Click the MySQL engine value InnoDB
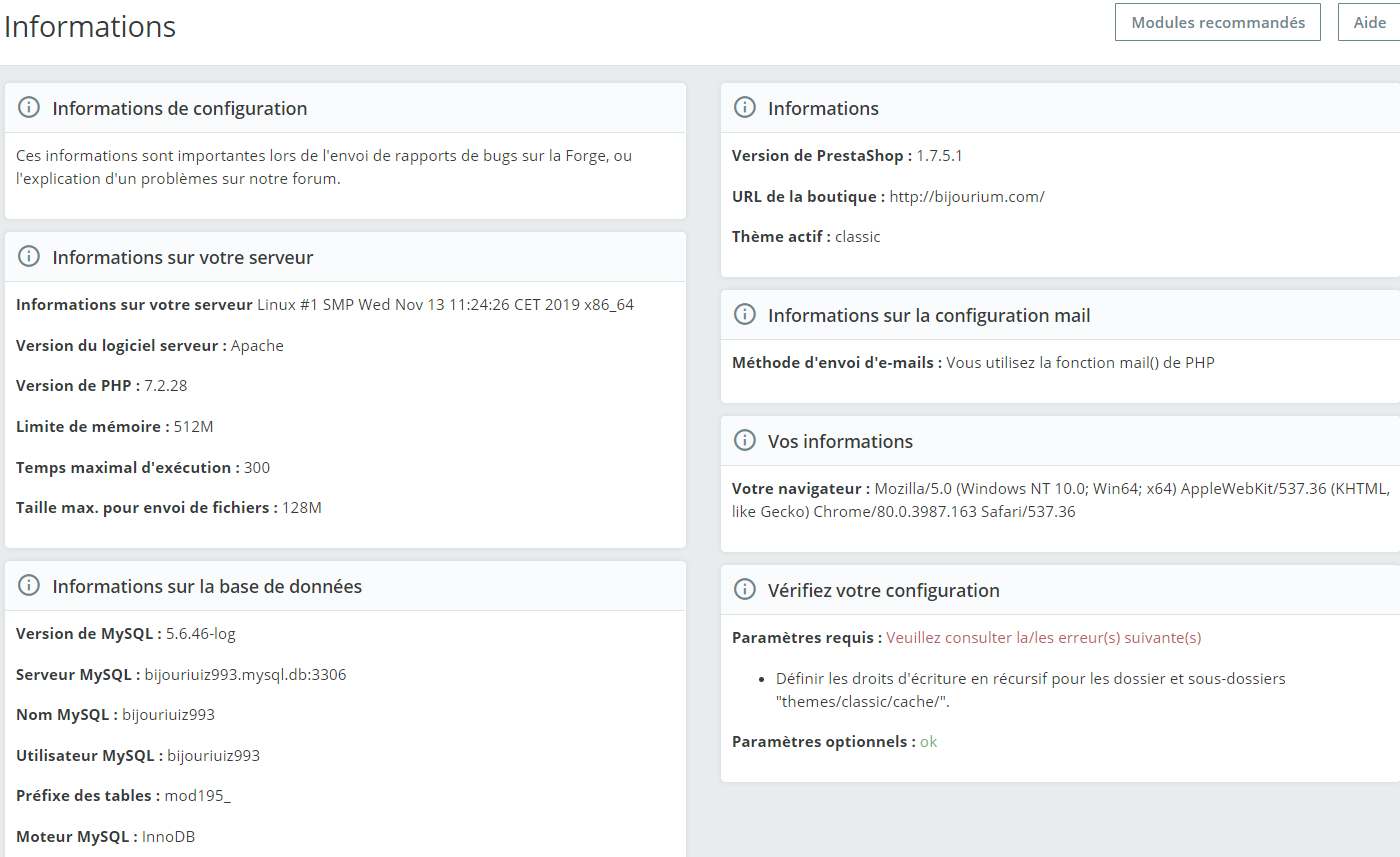Viewport: 1400px width, 857px height. (x=168, y=837)
